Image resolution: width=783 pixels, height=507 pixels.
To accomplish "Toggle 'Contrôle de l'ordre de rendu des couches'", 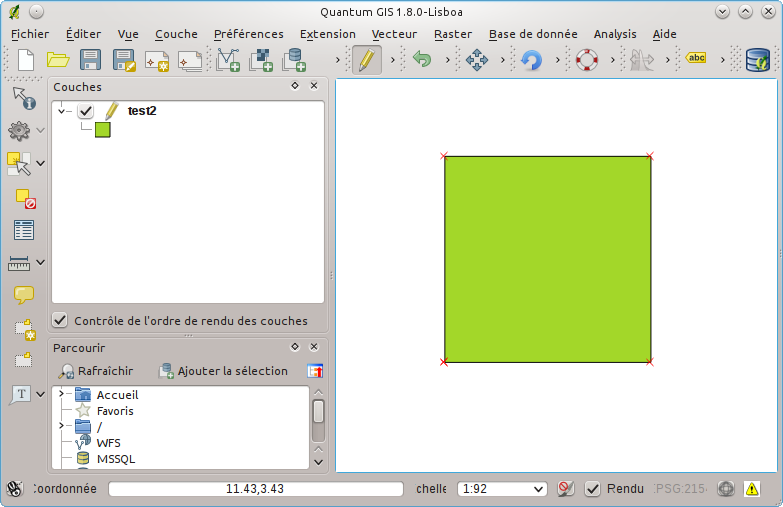I will (61, 321).
